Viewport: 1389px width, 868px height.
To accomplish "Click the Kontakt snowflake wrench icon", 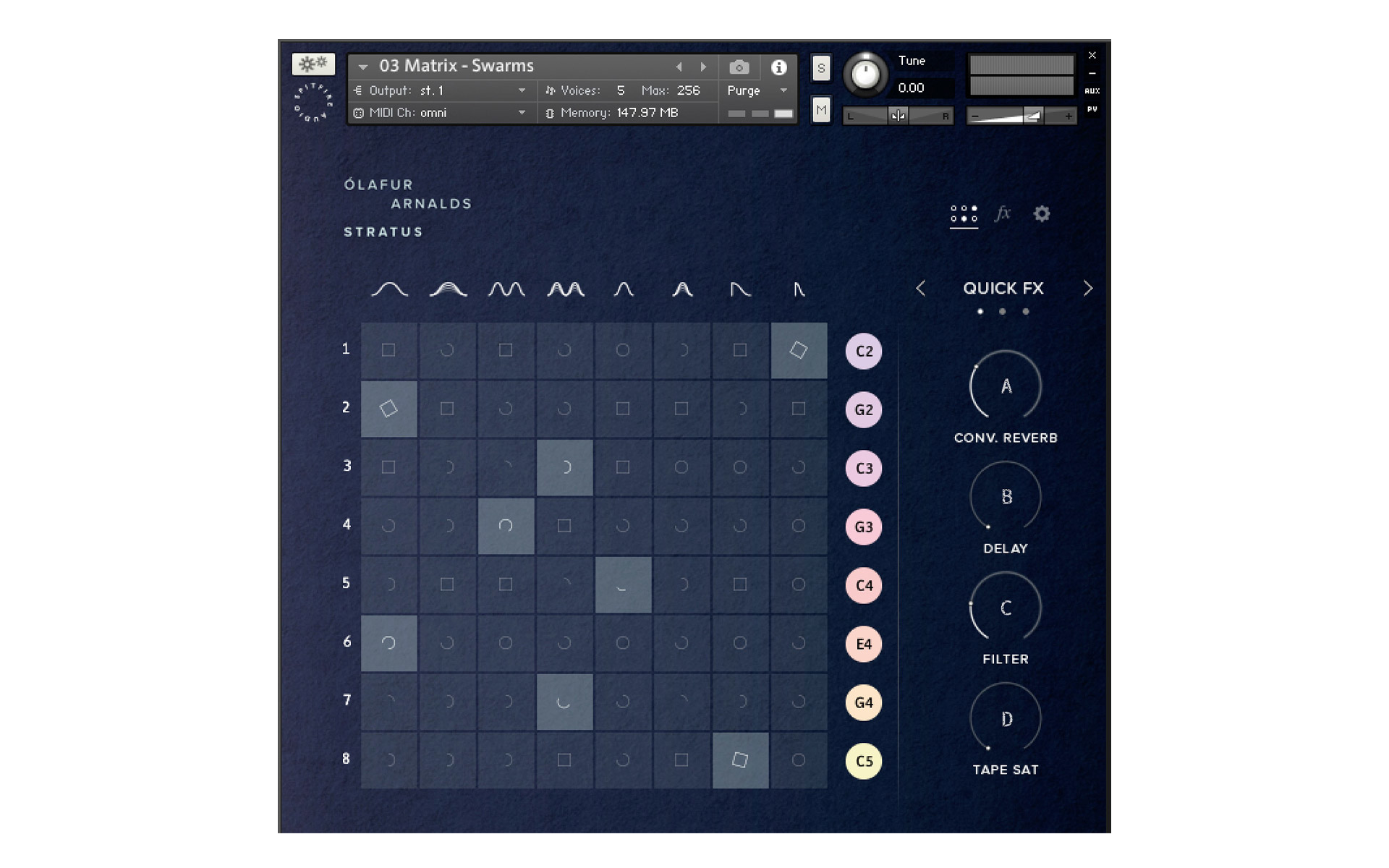I will (x=313, y=64).
